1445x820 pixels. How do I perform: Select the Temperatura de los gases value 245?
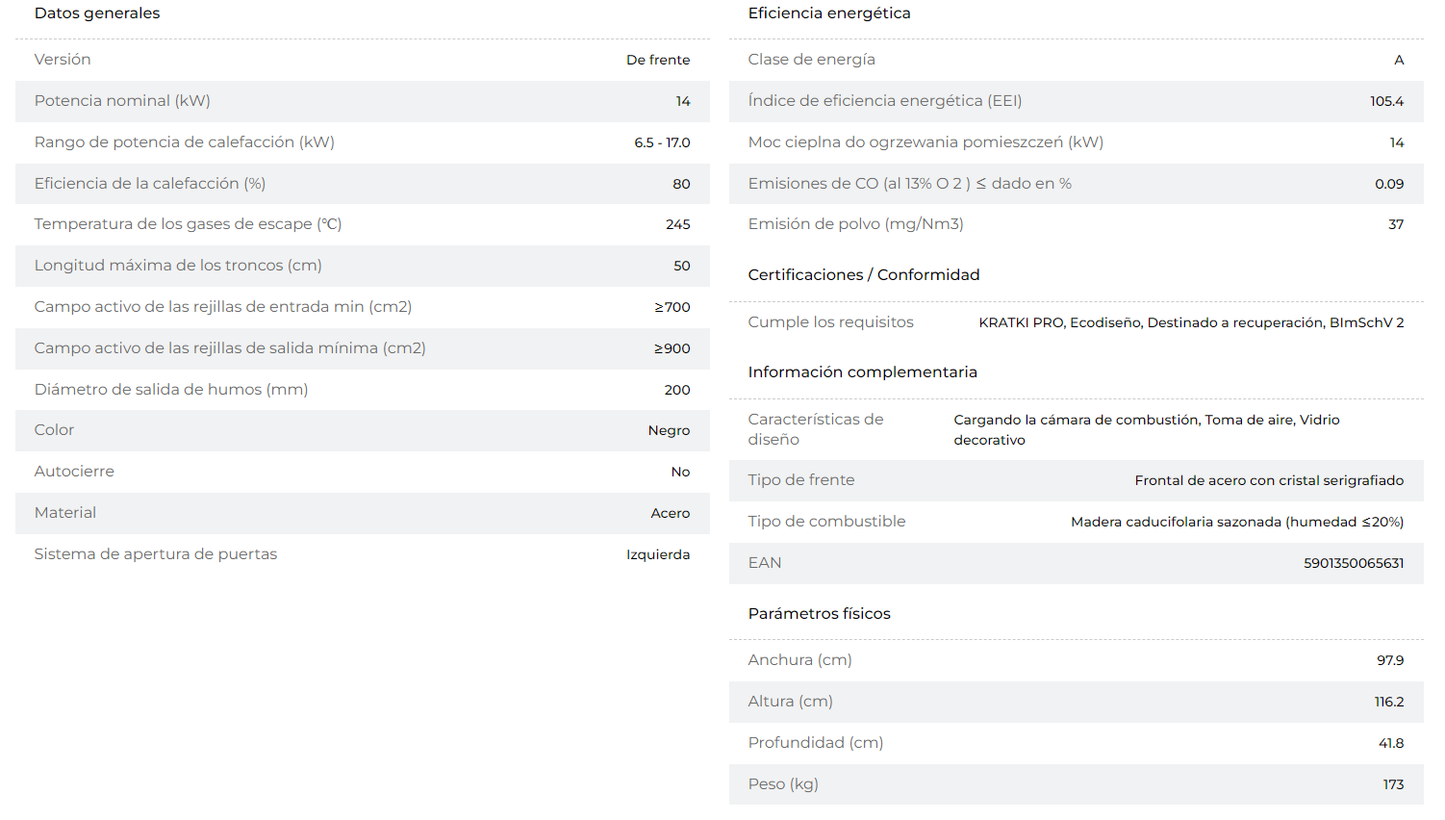[x=678, y=225]
